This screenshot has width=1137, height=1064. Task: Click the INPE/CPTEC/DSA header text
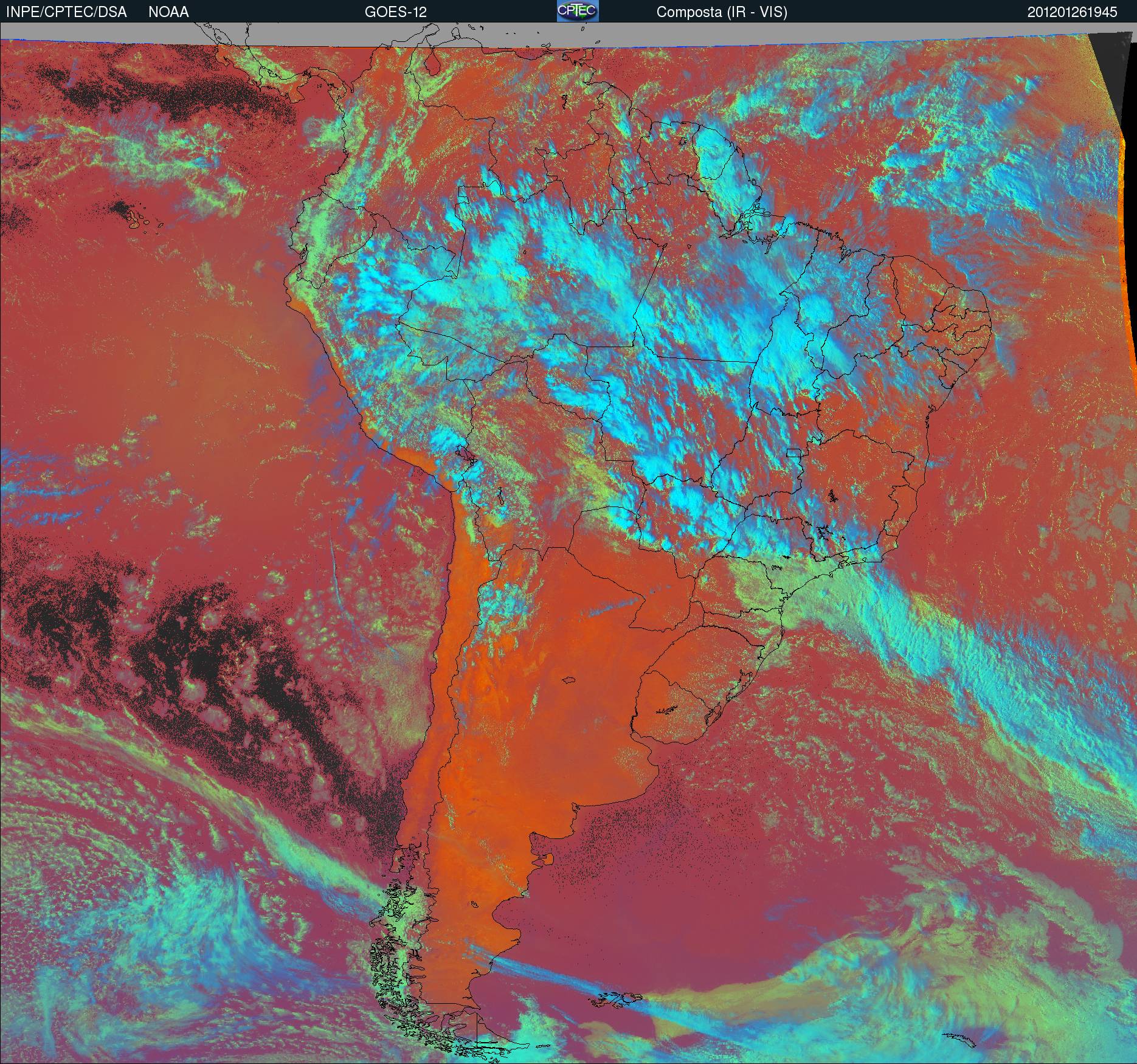pos(66,12)
